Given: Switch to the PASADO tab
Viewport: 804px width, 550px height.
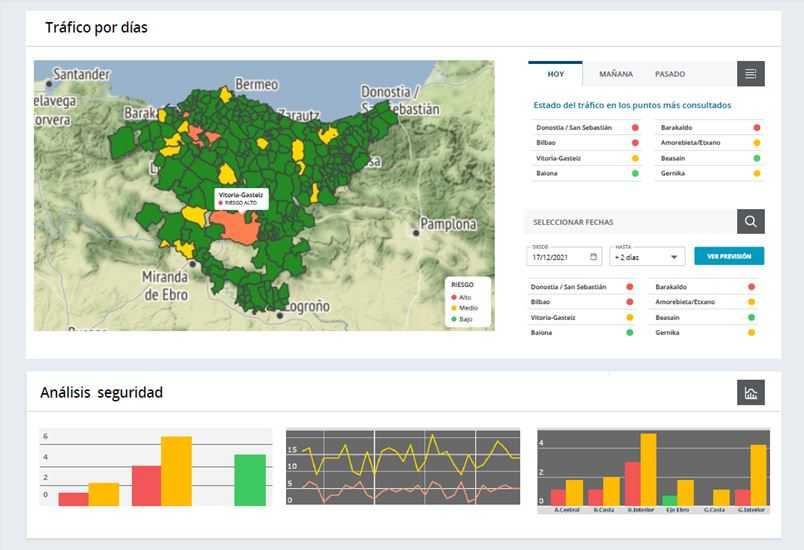Looking at the screenshot, I should point(670,74).
